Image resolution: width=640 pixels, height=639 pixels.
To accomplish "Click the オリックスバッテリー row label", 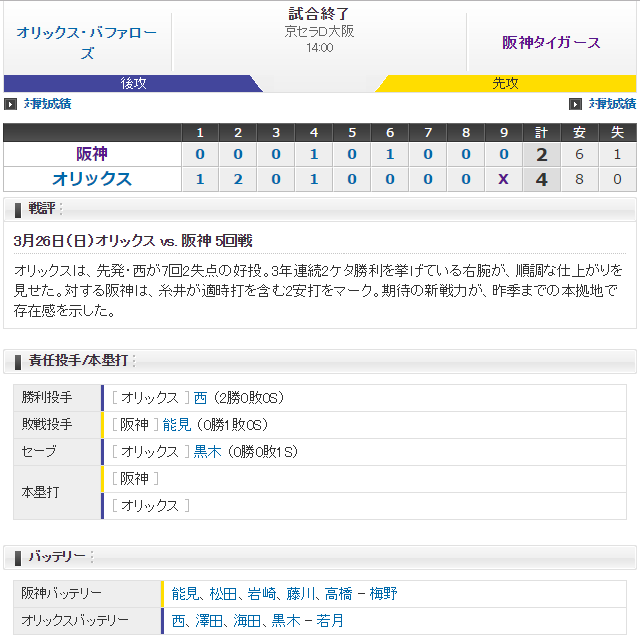I will [x=75, y=621].
